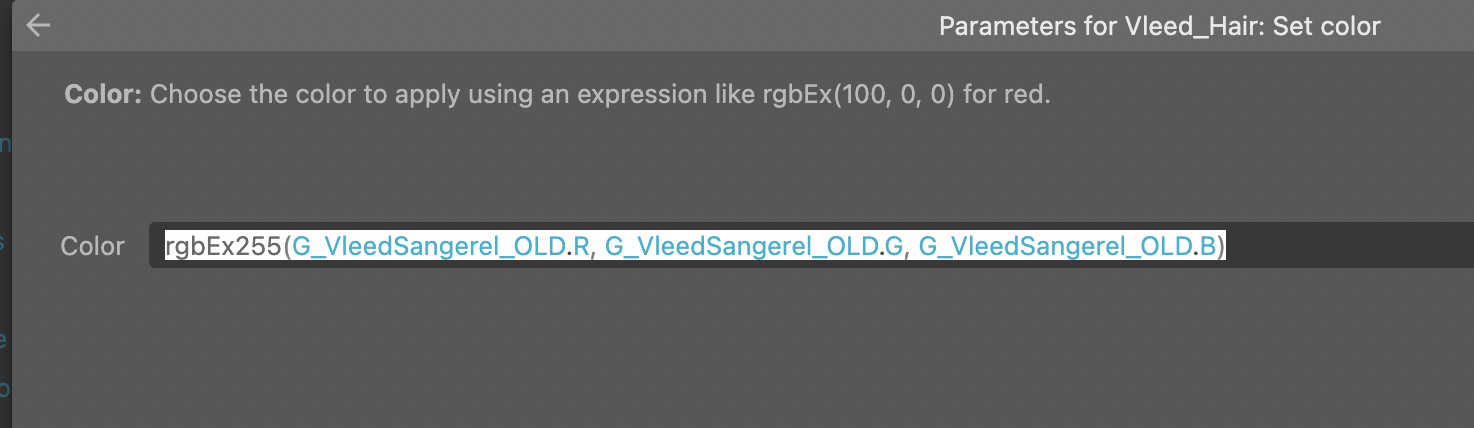Click the second G_VleedSangerel_OLD variable before .G
Image resolution: width=1474 pixels, height=428 pixels.
(x=741, y=246)
